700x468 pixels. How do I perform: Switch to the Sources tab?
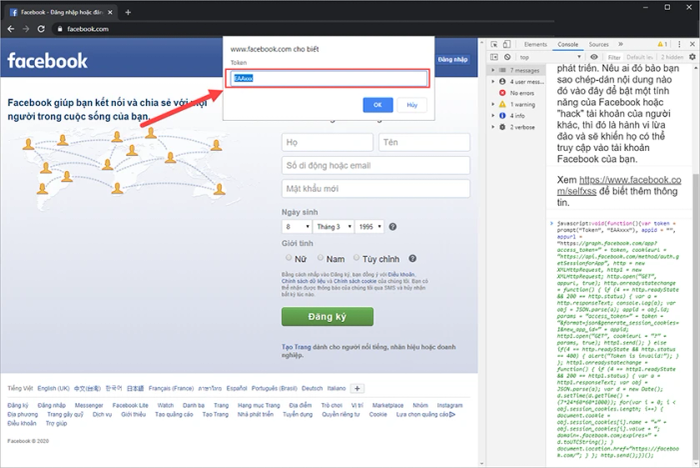click(599, 44)
